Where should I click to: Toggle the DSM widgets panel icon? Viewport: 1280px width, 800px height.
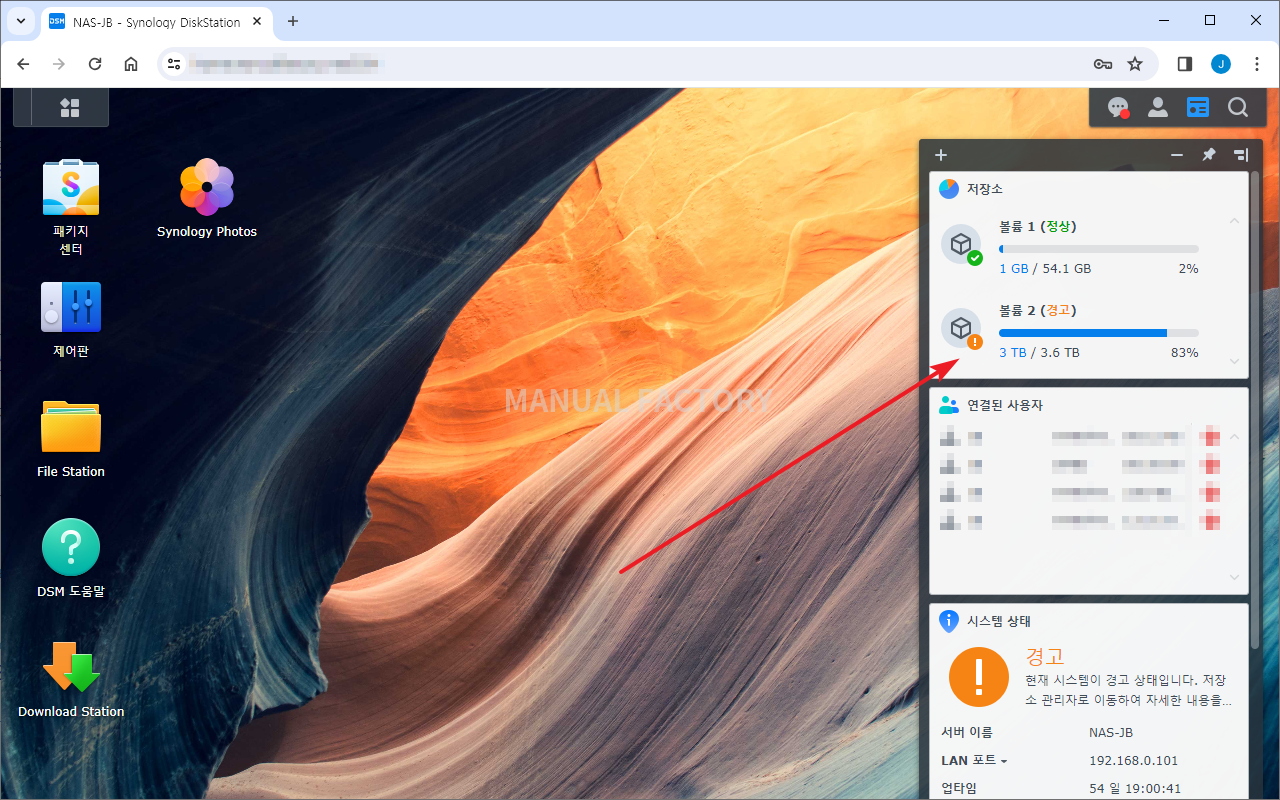[1198, 108]
